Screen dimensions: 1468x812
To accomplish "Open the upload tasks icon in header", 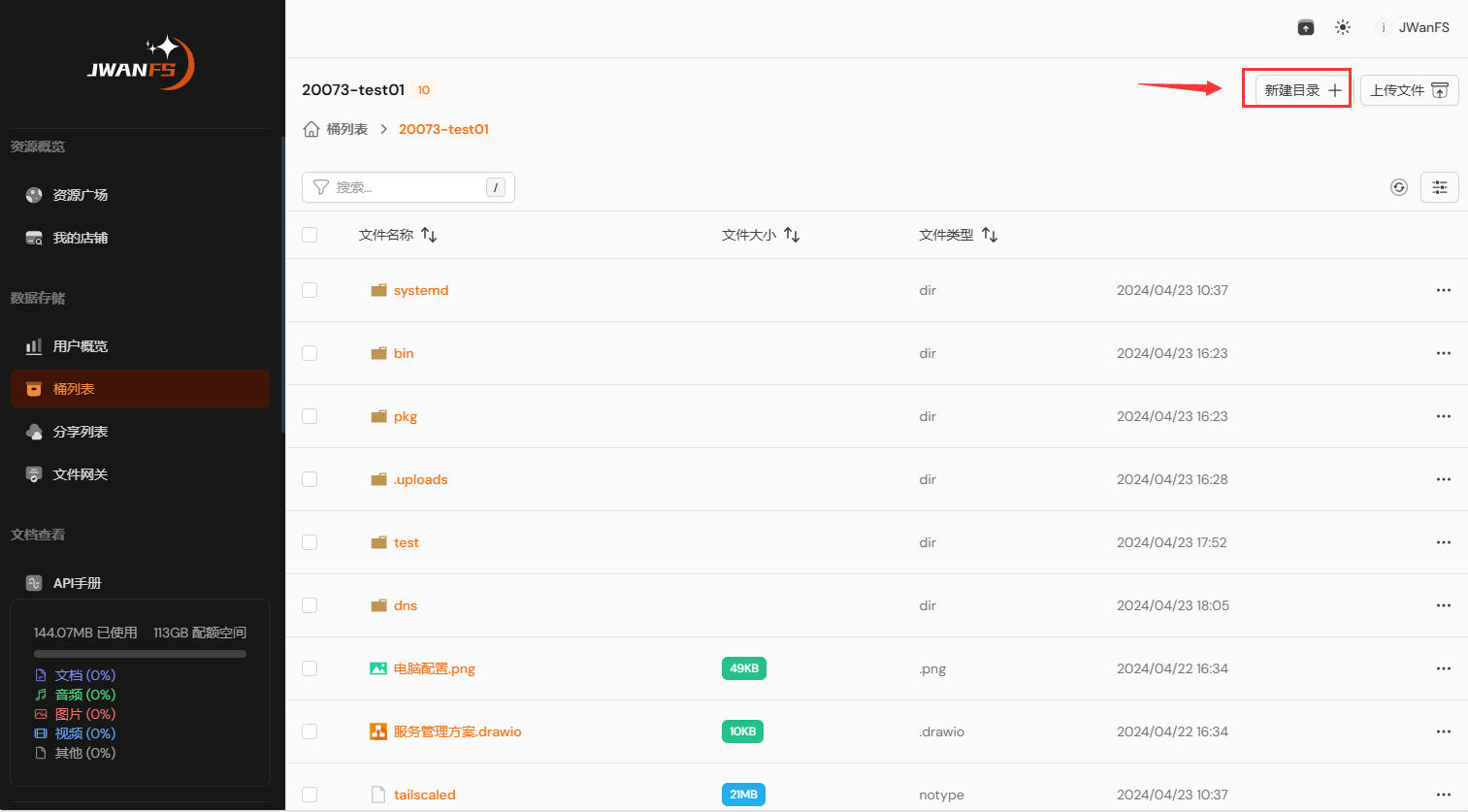I will tap(1306, 27).
